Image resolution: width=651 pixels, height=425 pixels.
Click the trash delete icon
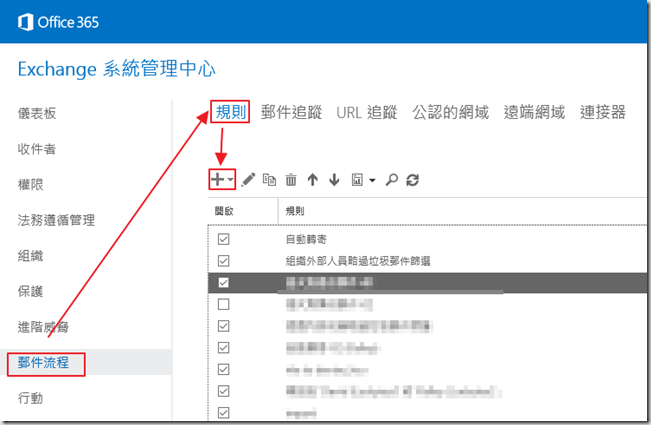pyautogui.click(x=291, y=180)
